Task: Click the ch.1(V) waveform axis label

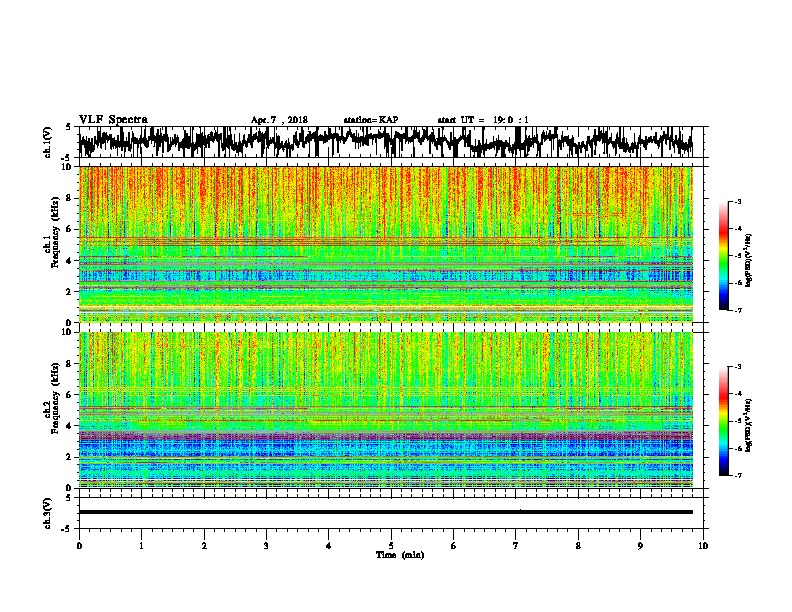Action: [48, 142]
